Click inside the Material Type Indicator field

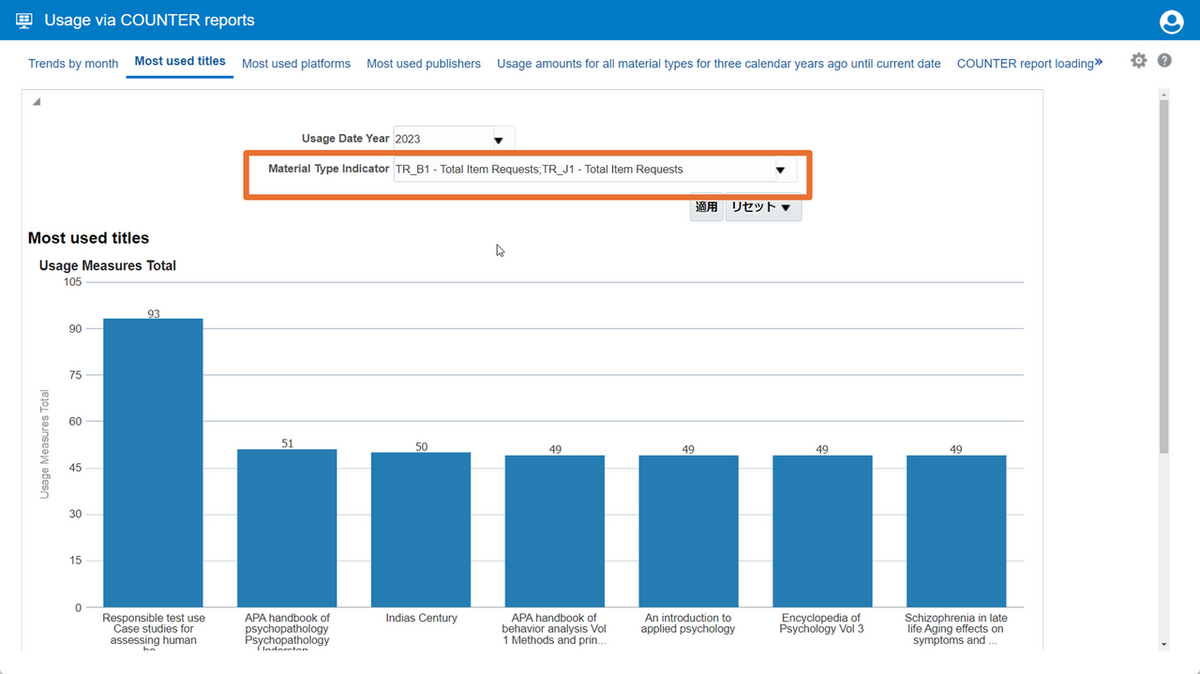click(x=580, y=170)
